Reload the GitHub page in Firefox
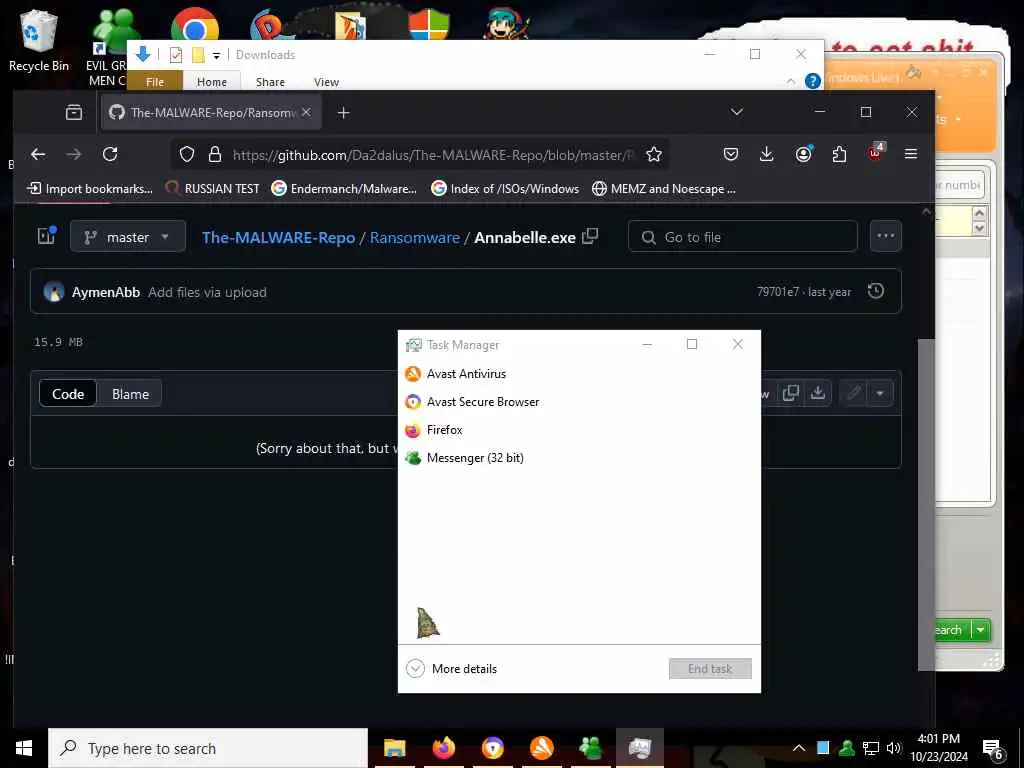The image size is (1024, 768). click(x=110, y=154)
